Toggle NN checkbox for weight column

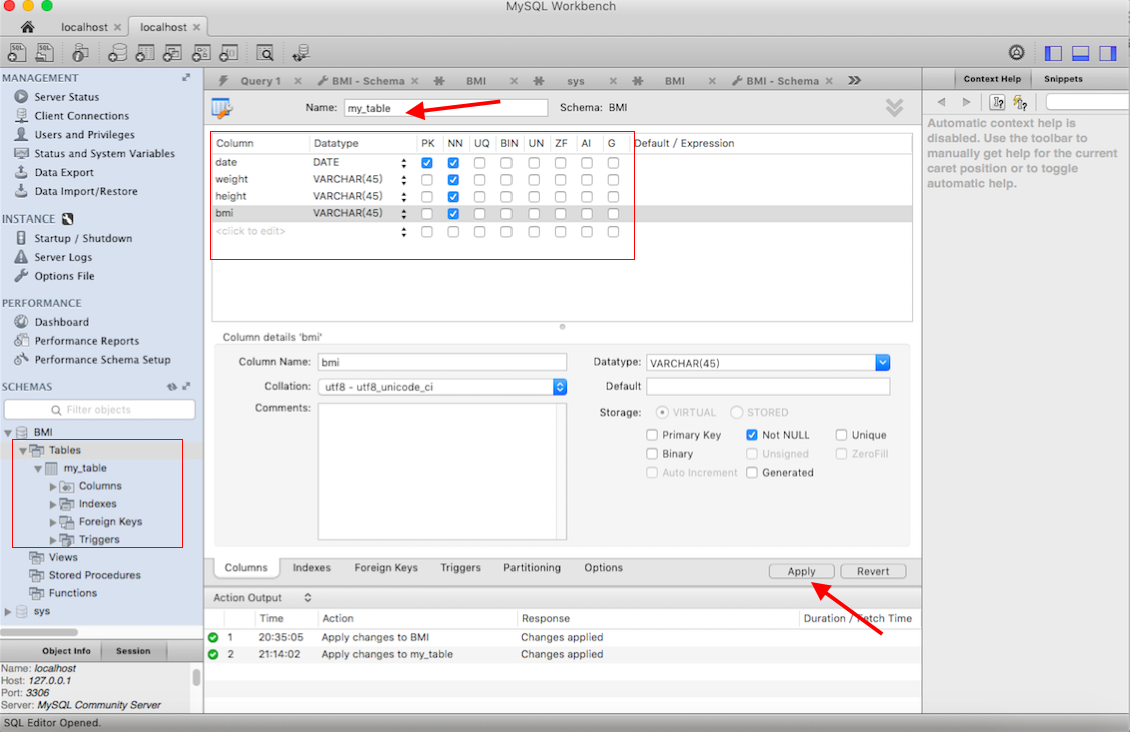pyautogui.click(x=453, y=179)
